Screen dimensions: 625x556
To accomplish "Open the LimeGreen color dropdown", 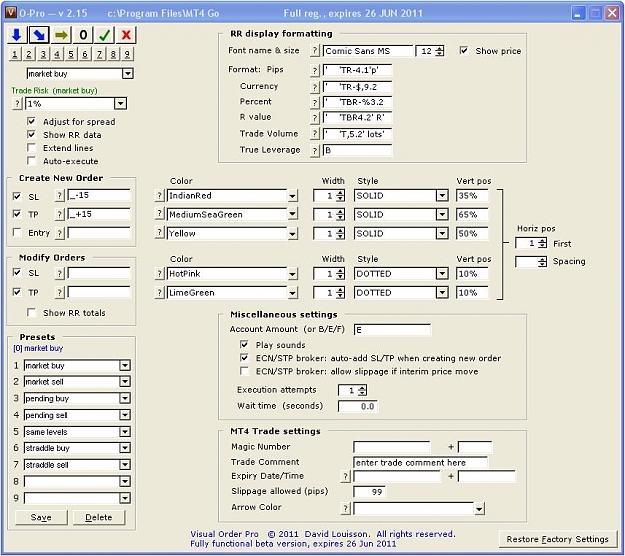I will tap(293, 293).
